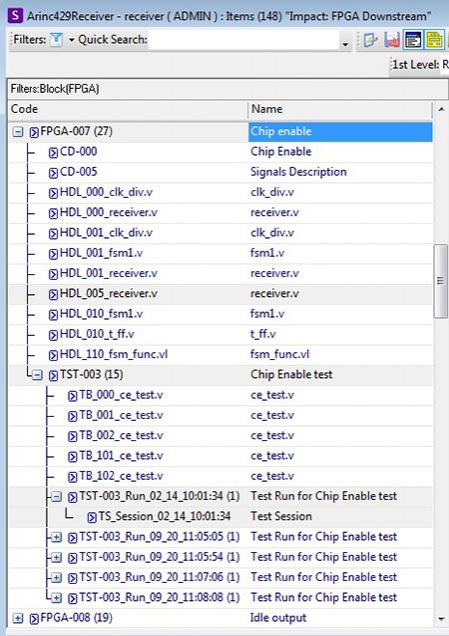Click the Filters funnel icon
Screen dimensions: 449x636
56,40
